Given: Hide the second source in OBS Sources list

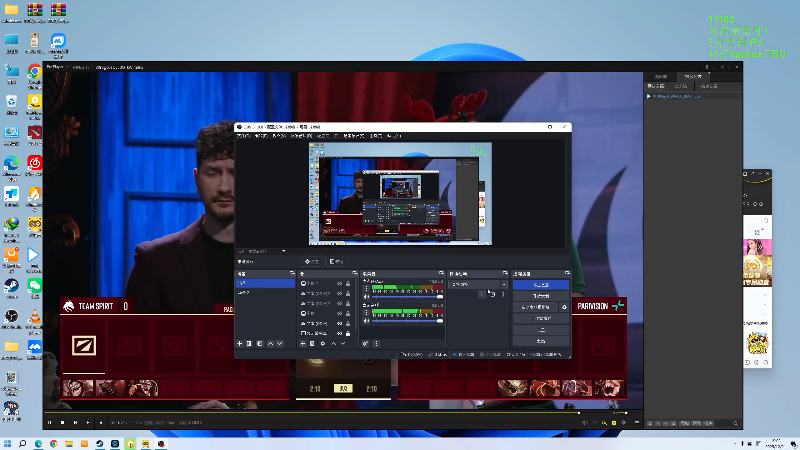Looking at the screenshot, I should [339, 293].
